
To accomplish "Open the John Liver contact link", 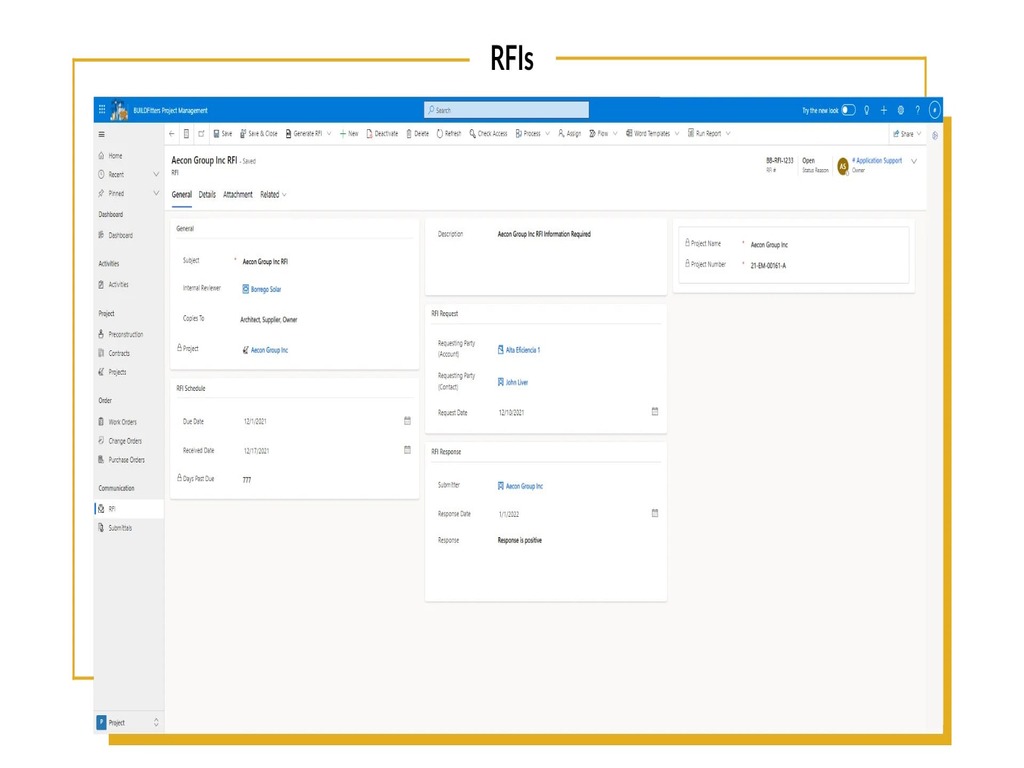I will [516, 382].
